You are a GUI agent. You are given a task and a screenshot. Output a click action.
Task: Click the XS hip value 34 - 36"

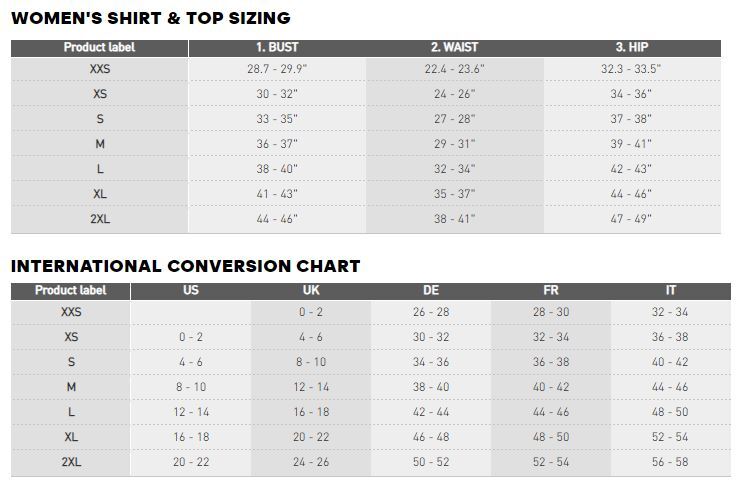click(x=631, y=94)
